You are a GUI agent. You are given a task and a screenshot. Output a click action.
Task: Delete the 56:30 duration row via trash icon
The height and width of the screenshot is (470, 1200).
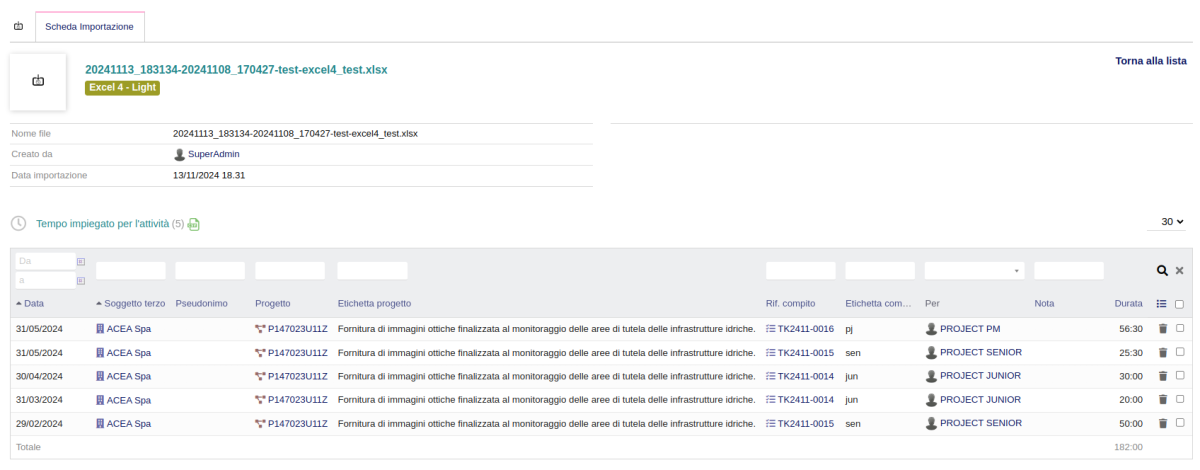1162,328
